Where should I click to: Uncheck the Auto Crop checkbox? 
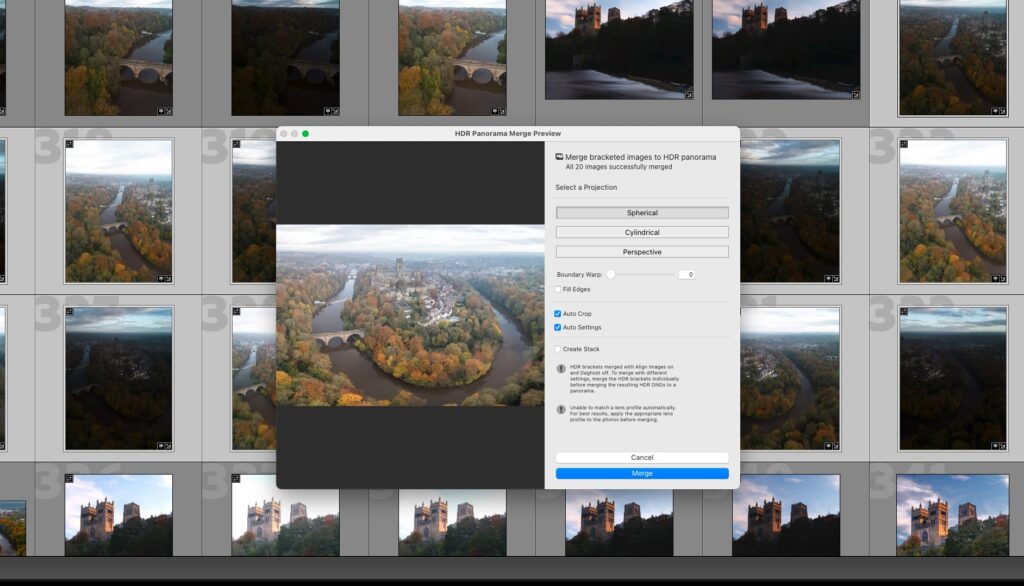tap(558, 314)
